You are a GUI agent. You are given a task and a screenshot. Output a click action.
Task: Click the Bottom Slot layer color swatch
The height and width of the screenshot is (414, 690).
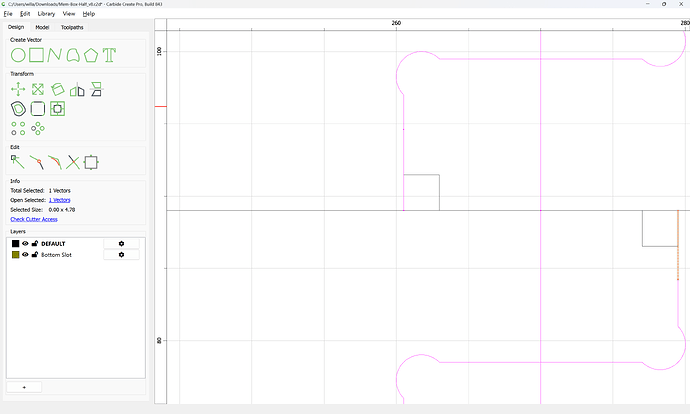[15, 255]
